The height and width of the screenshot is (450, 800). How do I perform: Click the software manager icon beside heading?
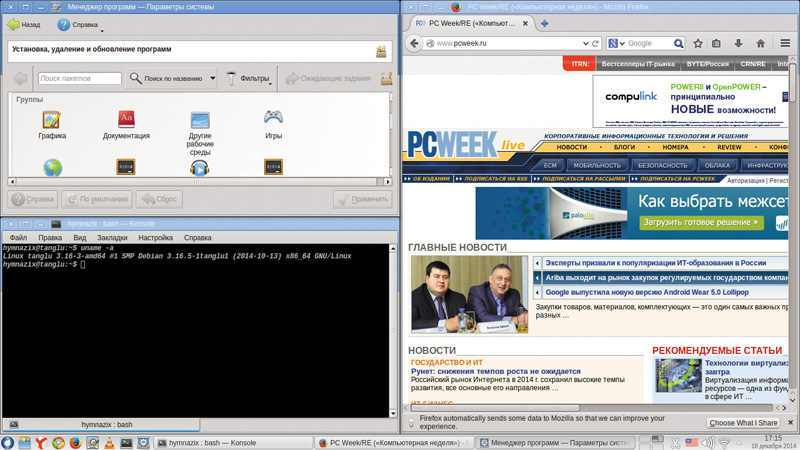tap(381, 51)
